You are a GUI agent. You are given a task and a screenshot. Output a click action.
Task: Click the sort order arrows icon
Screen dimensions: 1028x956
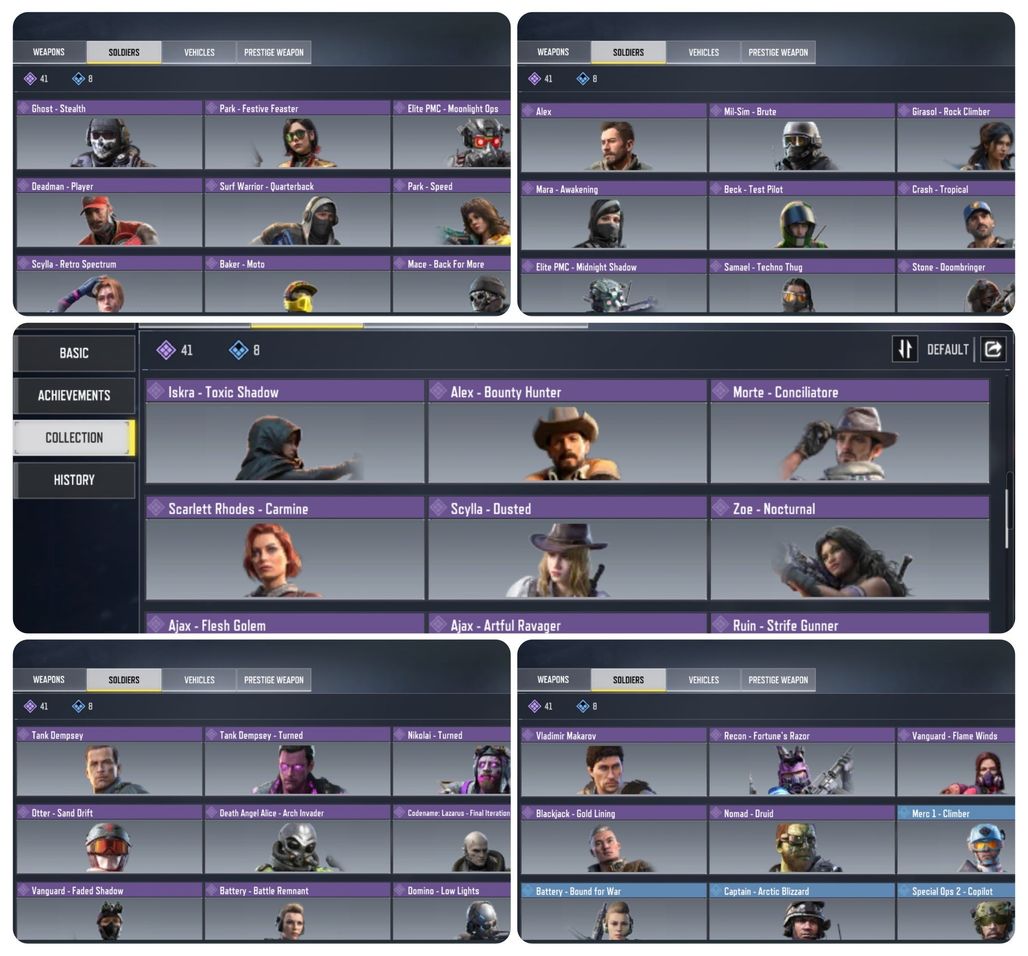pos(905,349)
